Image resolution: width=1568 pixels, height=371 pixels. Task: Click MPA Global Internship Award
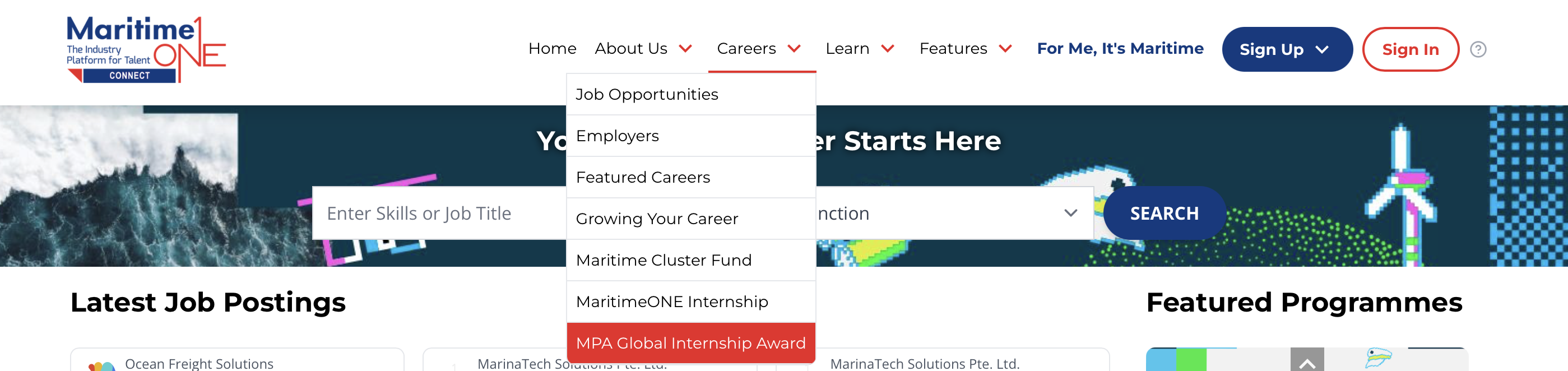690,343
